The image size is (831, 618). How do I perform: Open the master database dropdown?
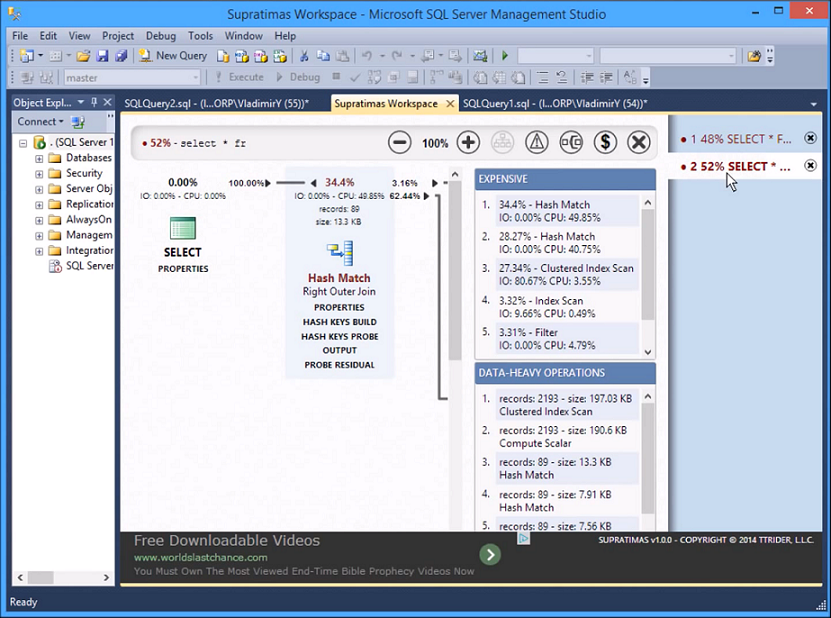click(x=196, y=77)
